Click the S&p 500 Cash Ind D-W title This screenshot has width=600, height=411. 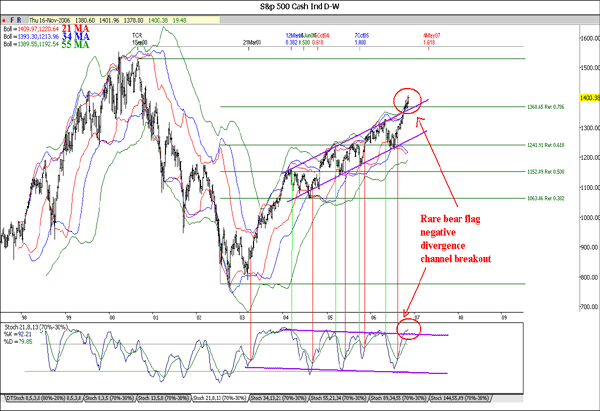pos(300,7)
